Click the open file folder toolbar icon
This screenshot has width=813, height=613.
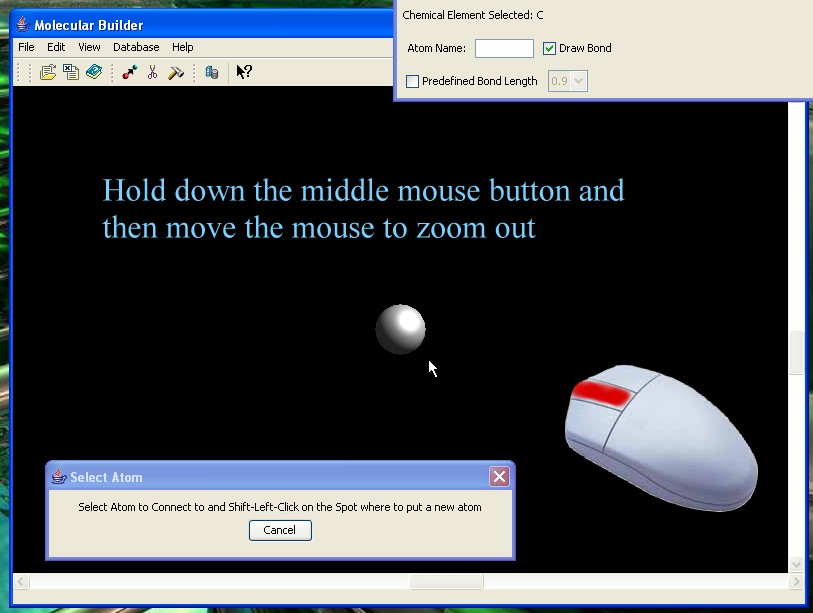[x=48, y=72]
